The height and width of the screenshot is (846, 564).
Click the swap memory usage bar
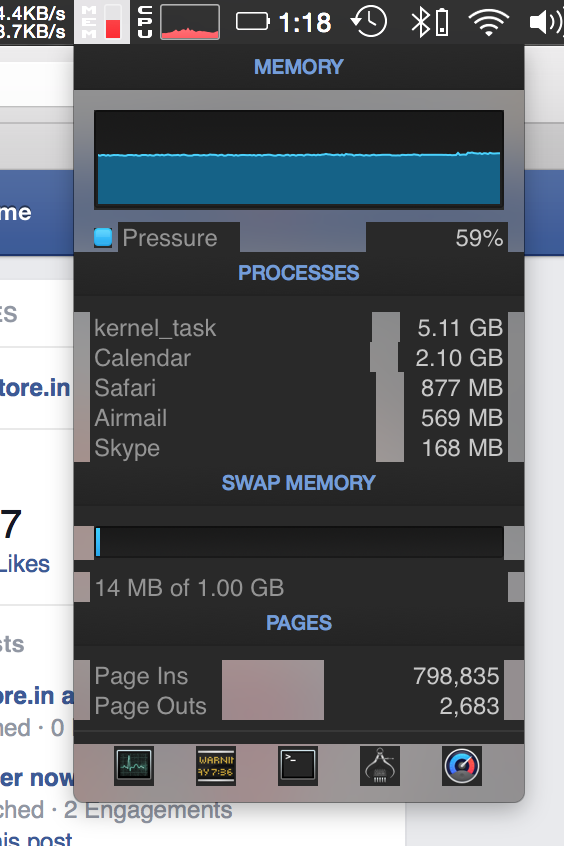(x=298, y=542)
